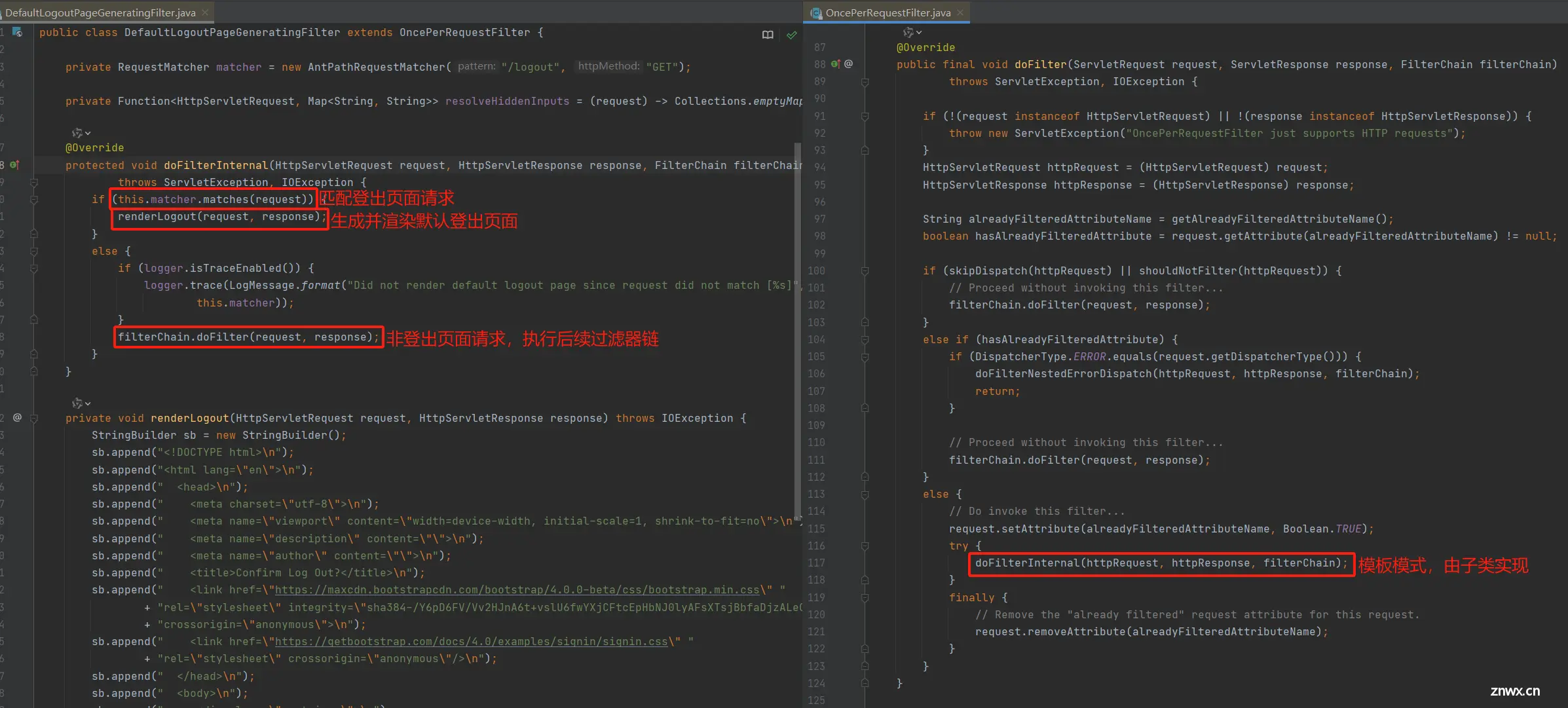Click the resolveHiddenInputs field name

(x=507, y=102)
